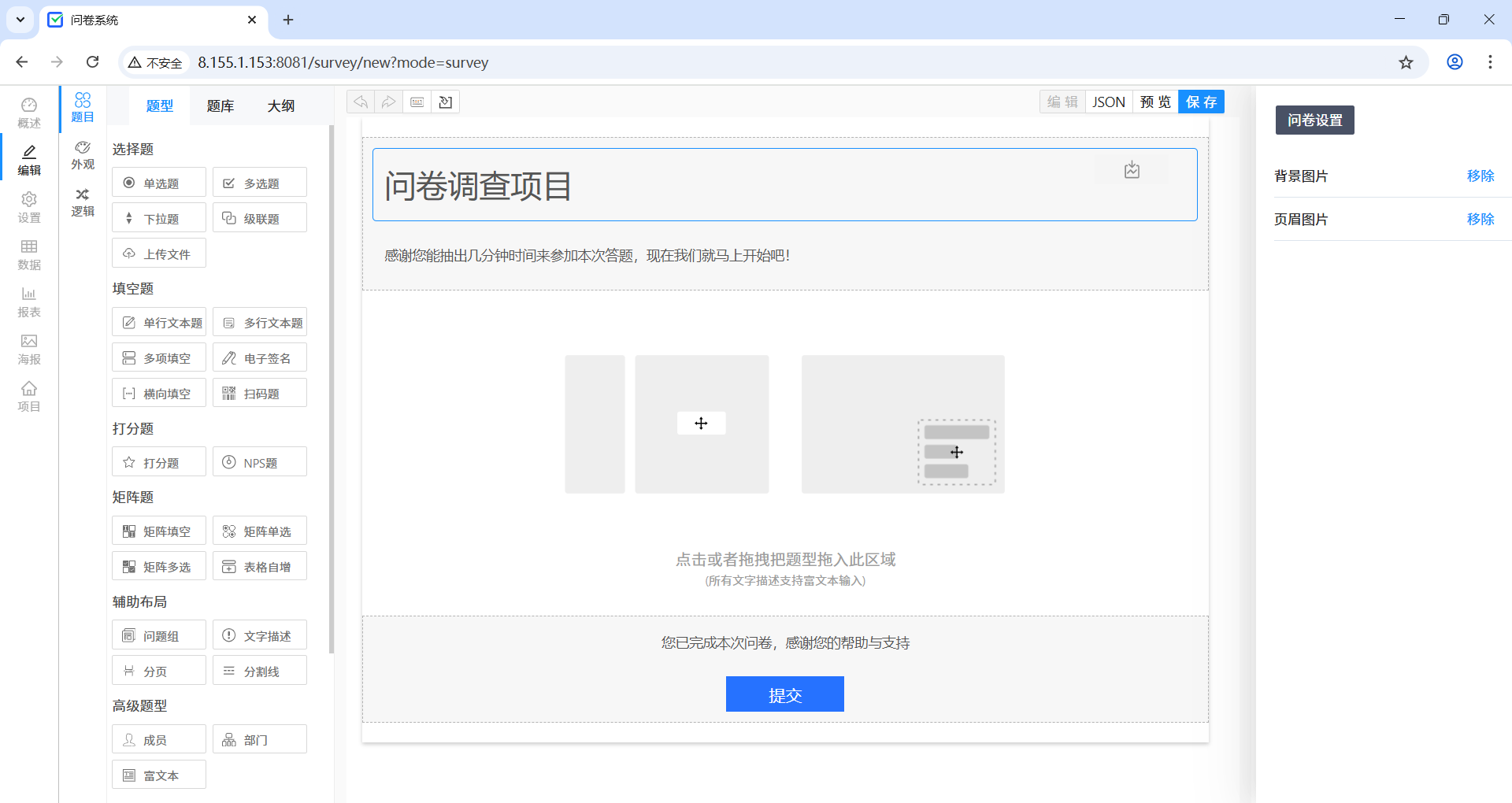Select the 题目 questions panel icon
Screen dimensions: 1512x803
click(83, 108)
